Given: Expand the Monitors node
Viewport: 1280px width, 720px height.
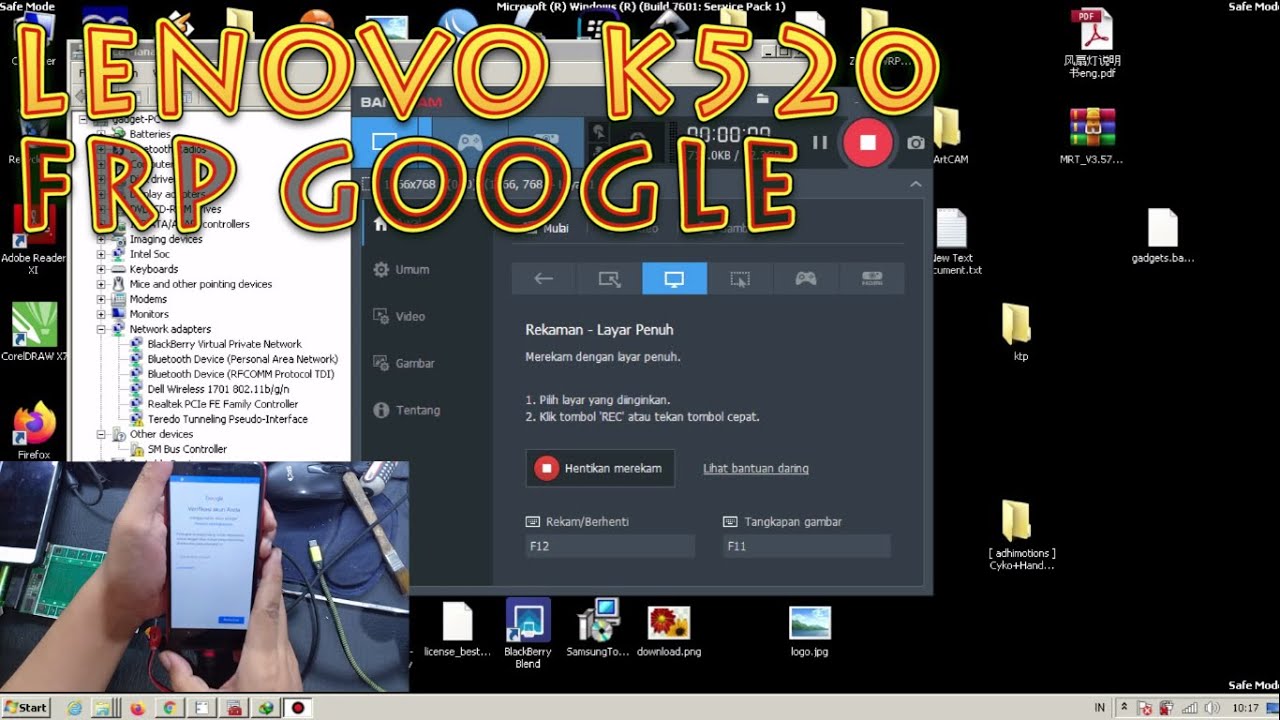Looking at the screenshot, I should 101,315.
